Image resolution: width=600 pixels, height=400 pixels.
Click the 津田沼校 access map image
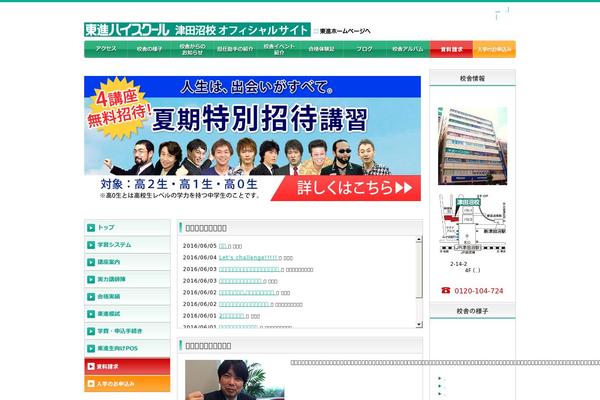point(473,224)
